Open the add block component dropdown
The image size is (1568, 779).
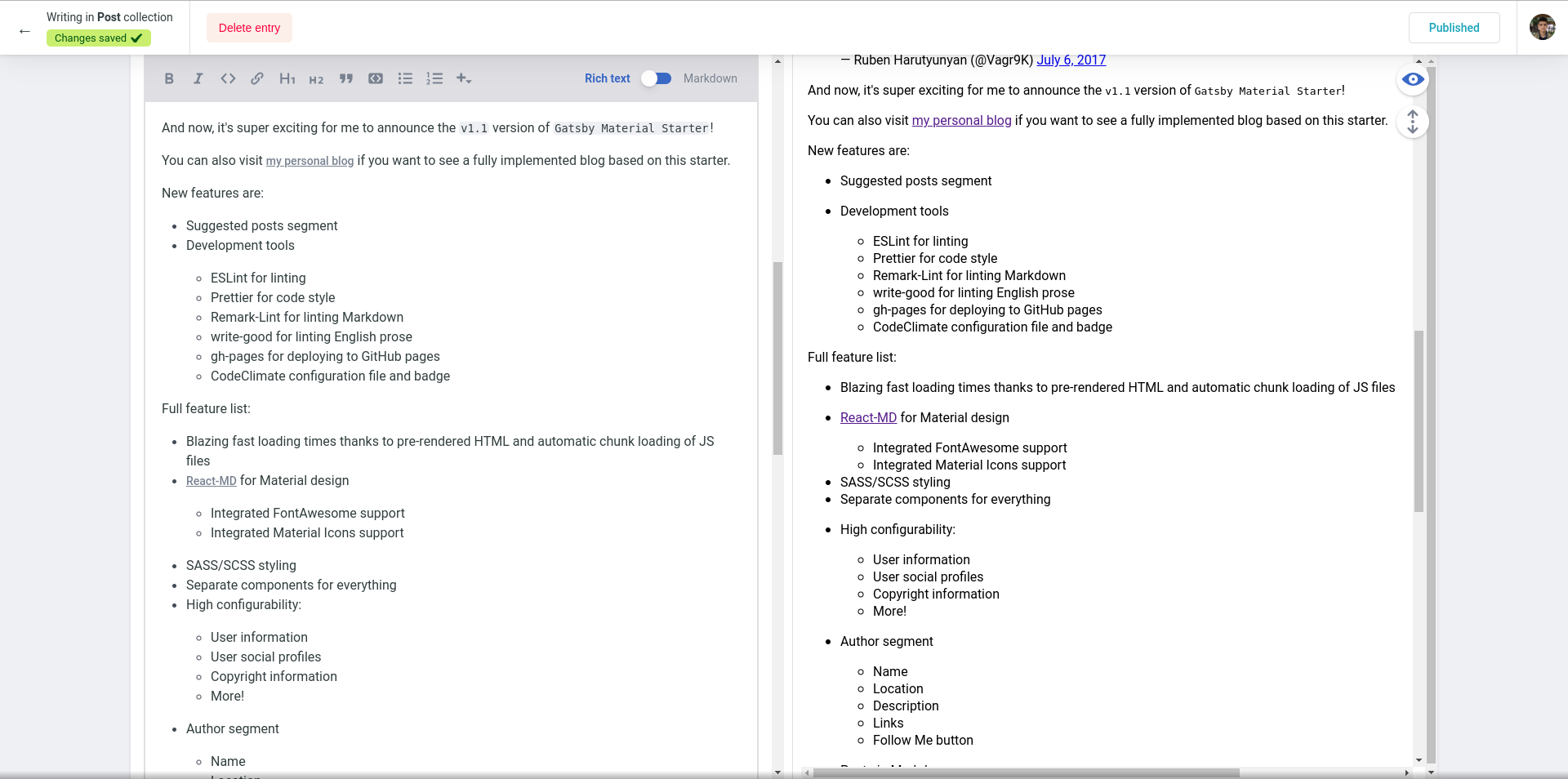(464, 78)
